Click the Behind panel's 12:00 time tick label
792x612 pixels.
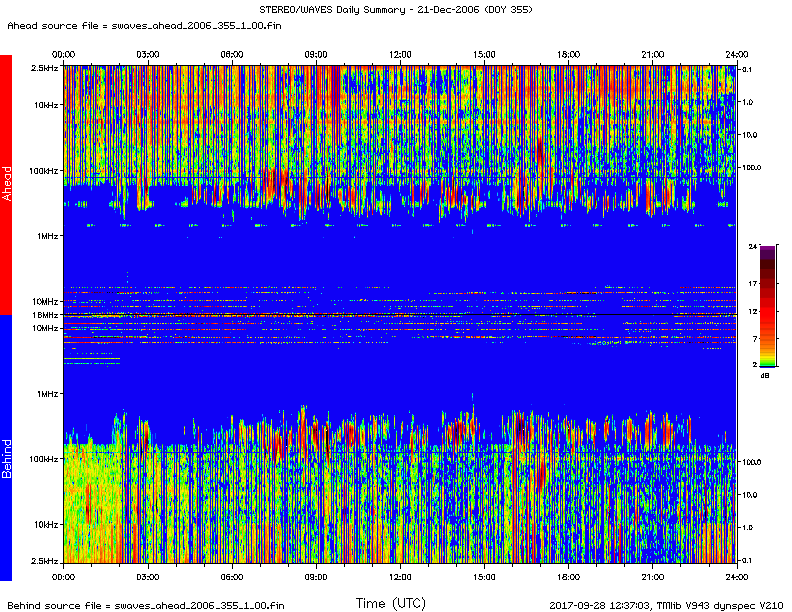point(400,577)
